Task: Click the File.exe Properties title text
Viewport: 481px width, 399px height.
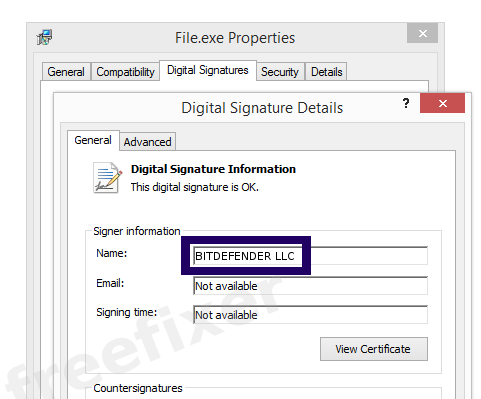Action: 235,38
